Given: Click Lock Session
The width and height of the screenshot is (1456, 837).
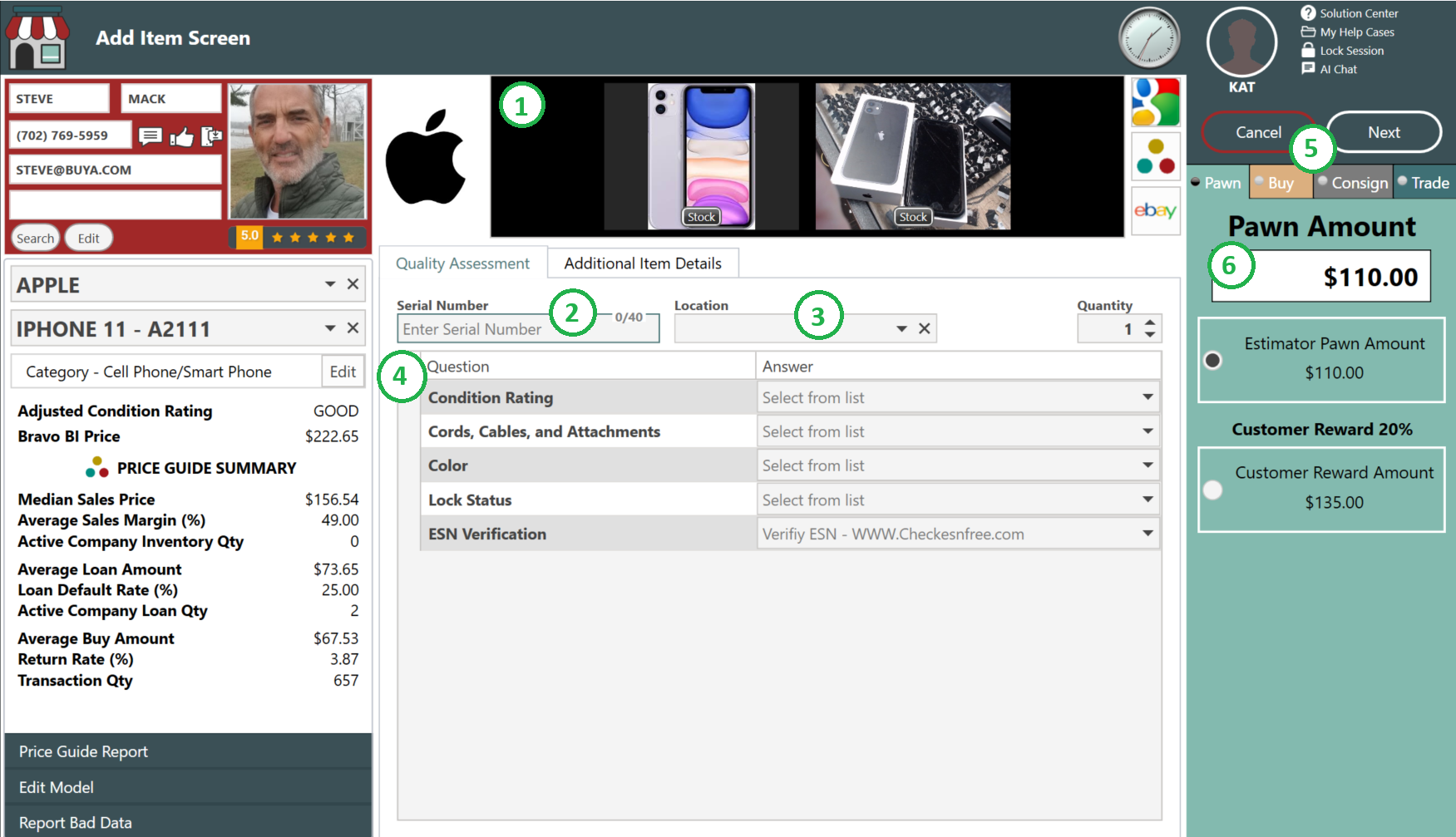Looking at the screenshot, I should (1343, 51).
